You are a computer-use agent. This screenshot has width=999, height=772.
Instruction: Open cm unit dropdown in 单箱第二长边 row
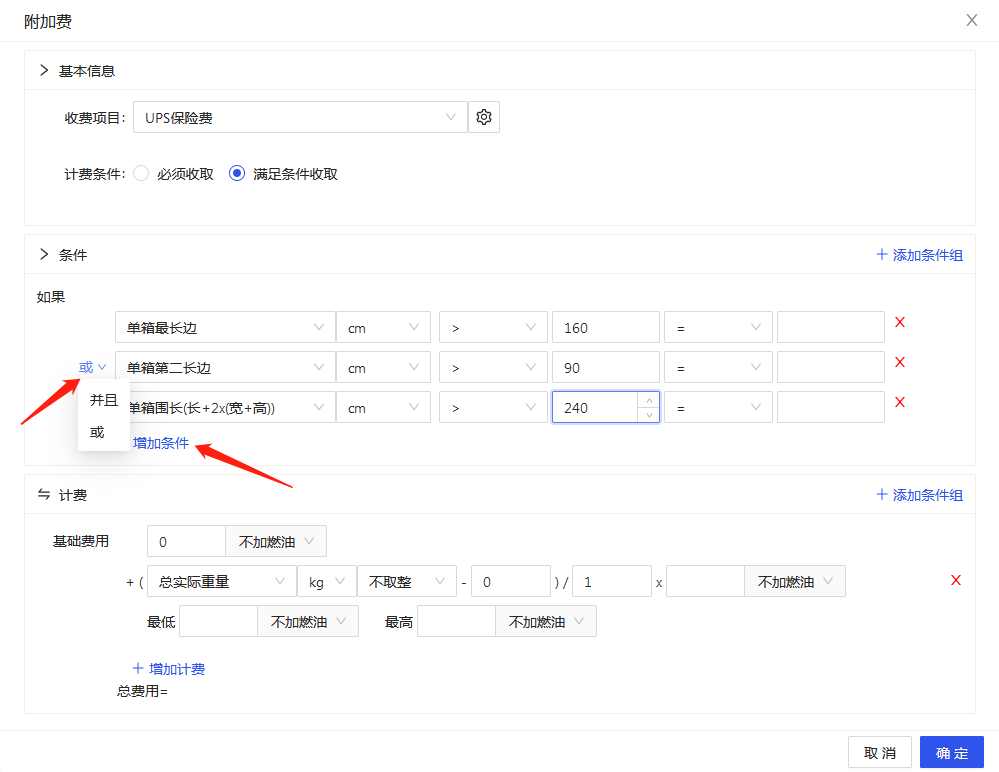[x=384, y=368]
